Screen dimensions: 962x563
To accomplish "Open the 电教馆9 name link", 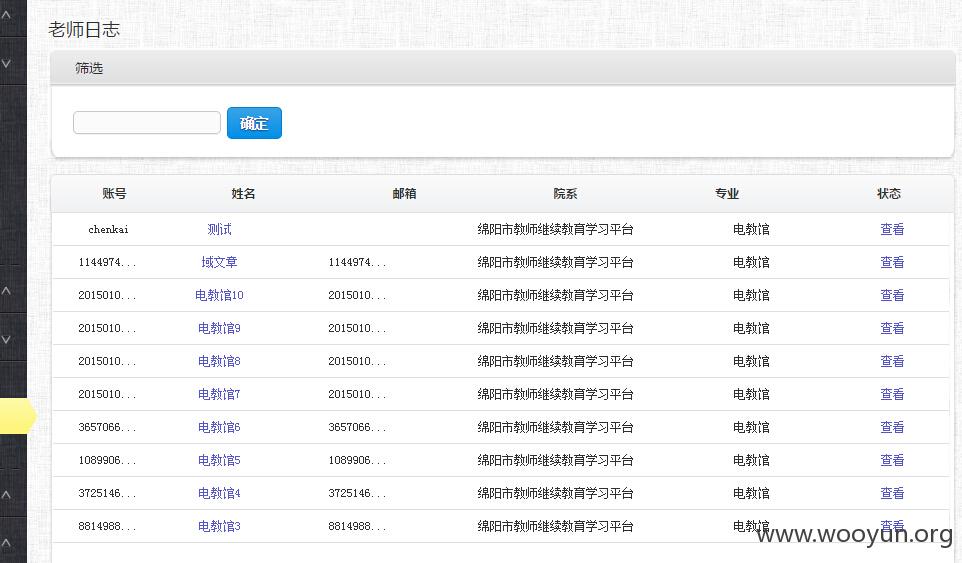I will point(219,329).
